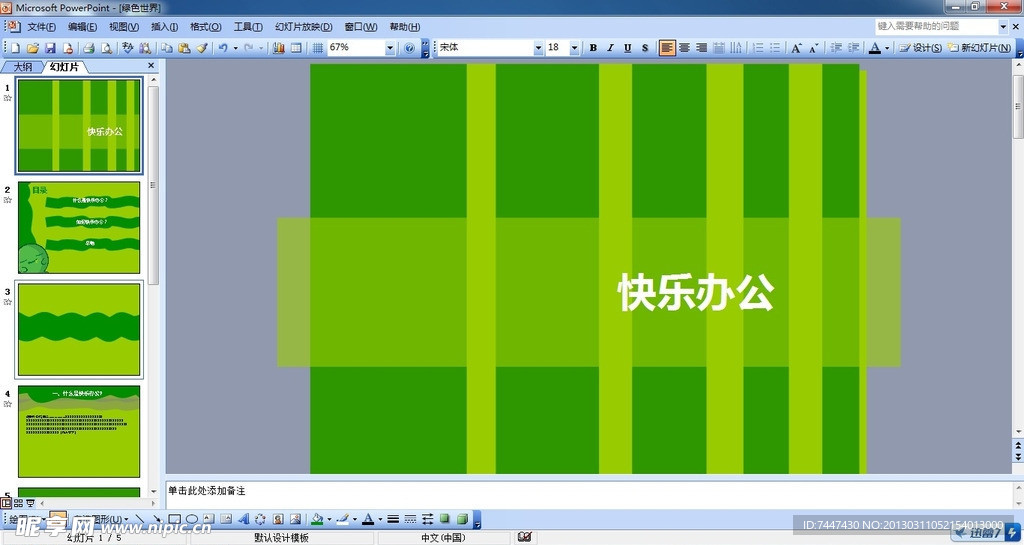Click the Undo arrow icon
The width and height of the screenshot is (1024, 545).
(223, 48)
